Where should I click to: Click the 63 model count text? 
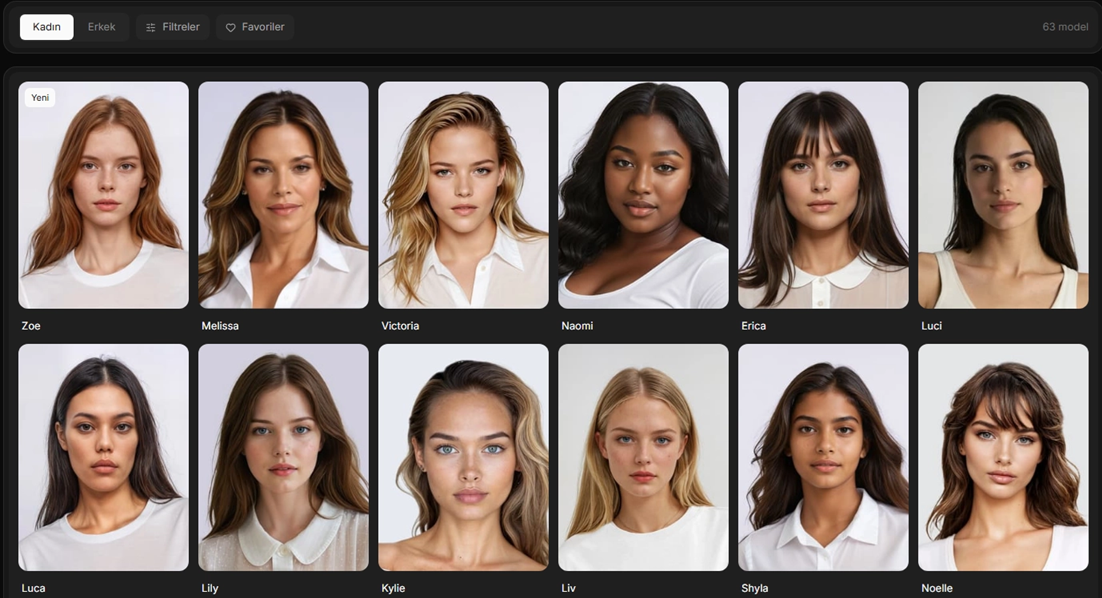click(x=1065, y=27)
